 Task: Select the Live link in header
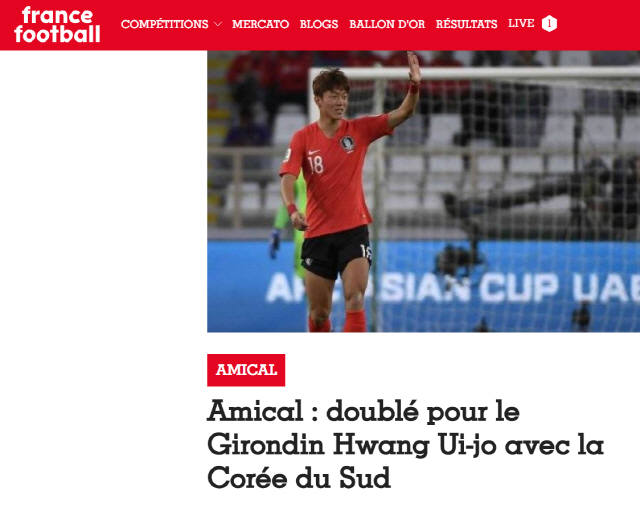tap(521, 24)
